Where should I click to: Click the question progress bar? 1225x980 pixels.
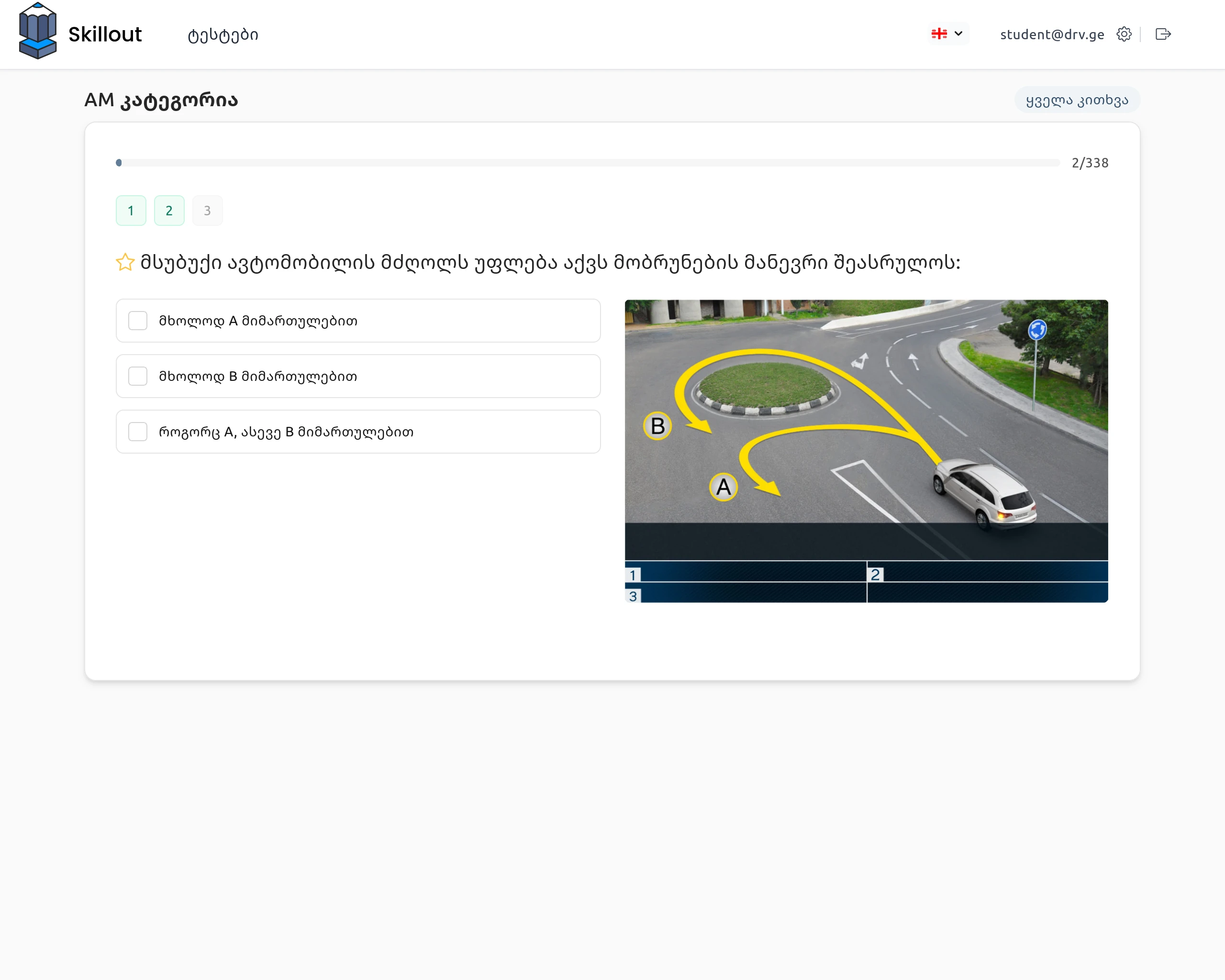click(588, 163)
